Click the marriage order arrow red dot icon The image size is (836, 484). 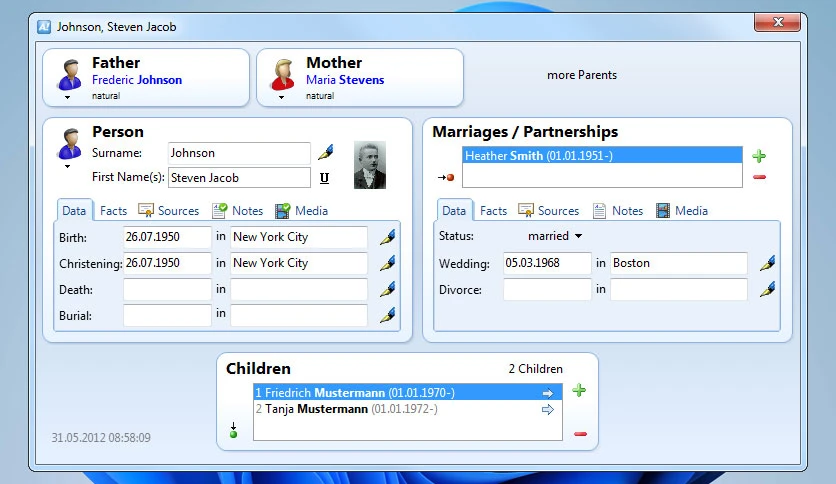coord(446,178)
